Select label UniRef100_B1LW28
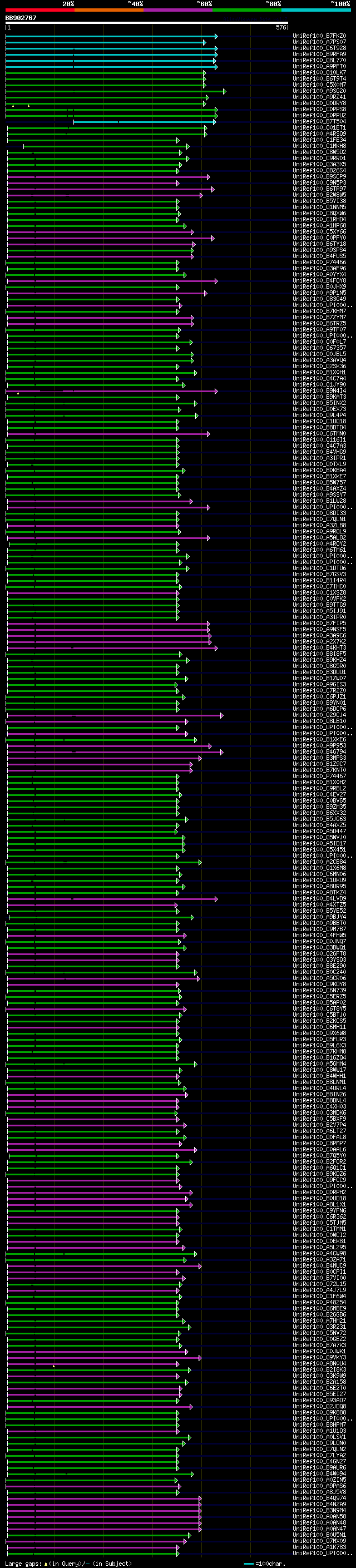Screen dimensions: 356x1568 pos(319,501)
